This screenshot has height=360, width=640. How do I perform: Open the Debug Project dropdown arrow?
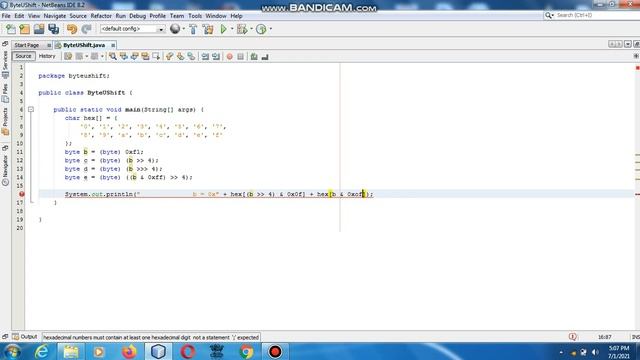(251, 29)
